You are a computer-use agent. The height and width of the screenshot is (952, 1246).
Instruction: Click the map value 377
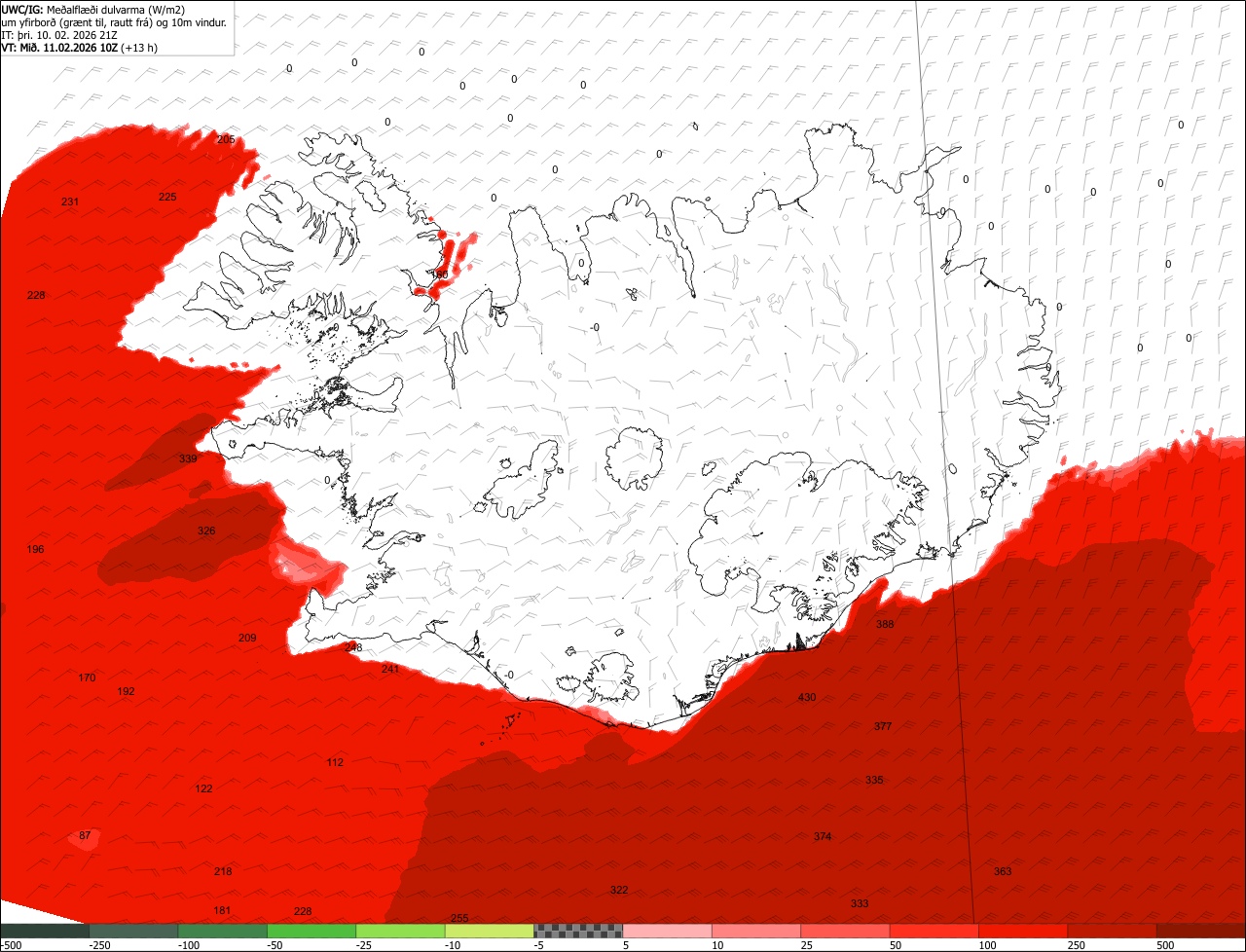(883, 727)
